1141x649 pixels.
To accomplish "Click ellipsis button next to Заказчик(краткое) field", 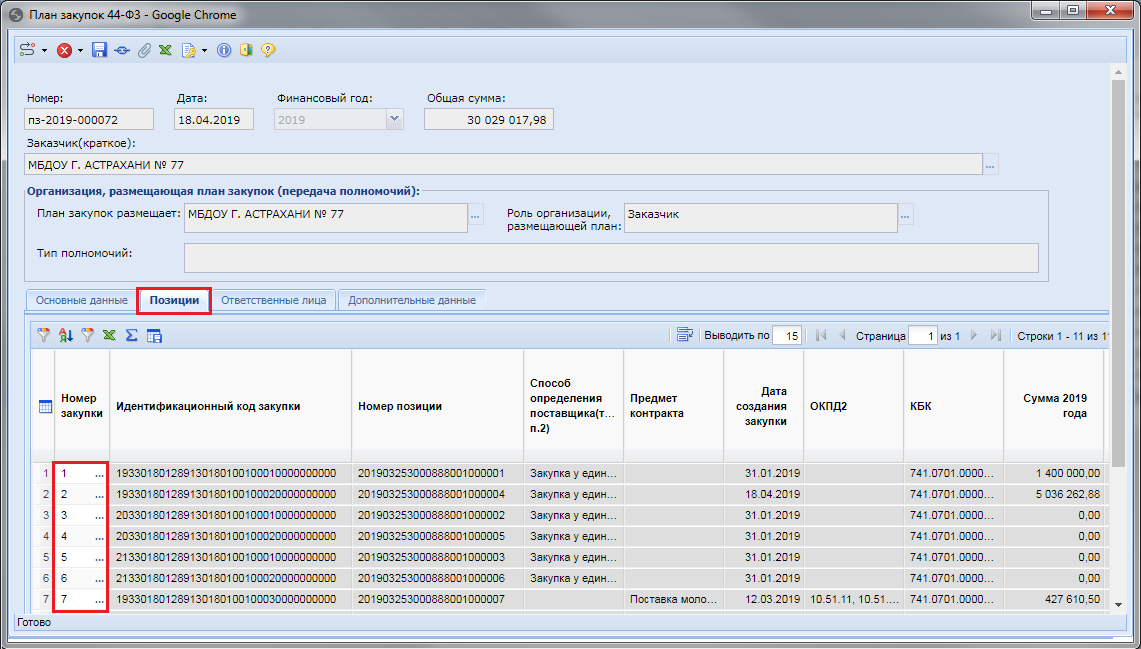I will coord(991,165).
